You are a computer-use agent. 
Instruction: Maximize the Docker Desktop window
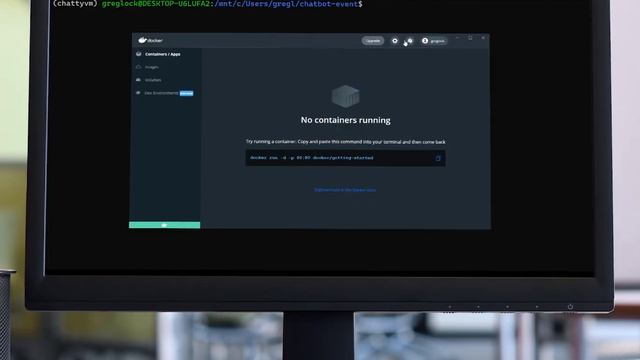[x=470, y=38]
